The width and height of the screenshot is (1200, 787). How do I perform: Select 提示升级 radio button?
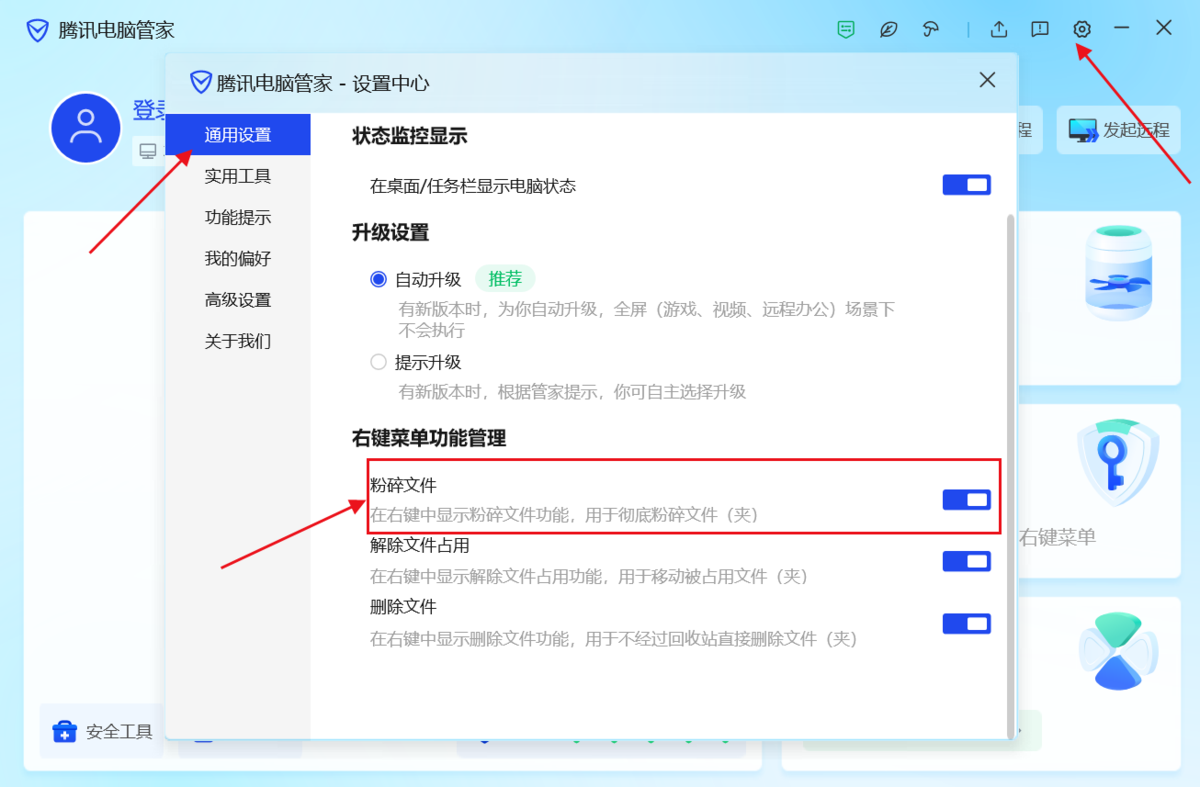[x=378, y=362]
